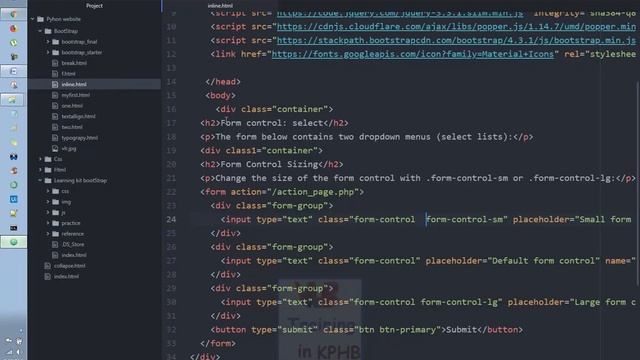Collapse the Learning kit bootStrap folder
640x360 pixels.
pyautogui.click(x=40, y=180)
